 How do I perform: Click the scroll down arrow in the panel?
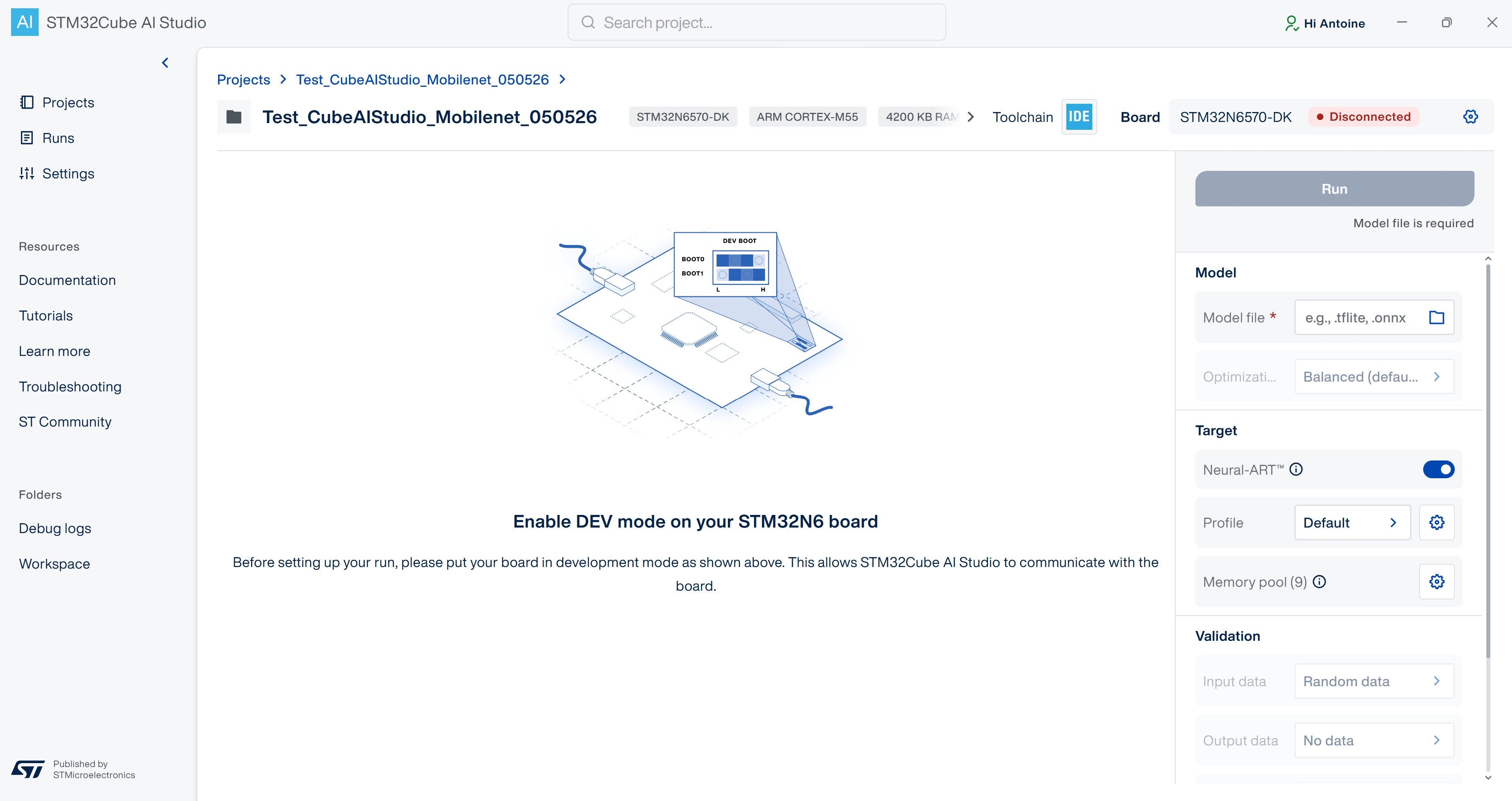click(x=1488, y=778)
